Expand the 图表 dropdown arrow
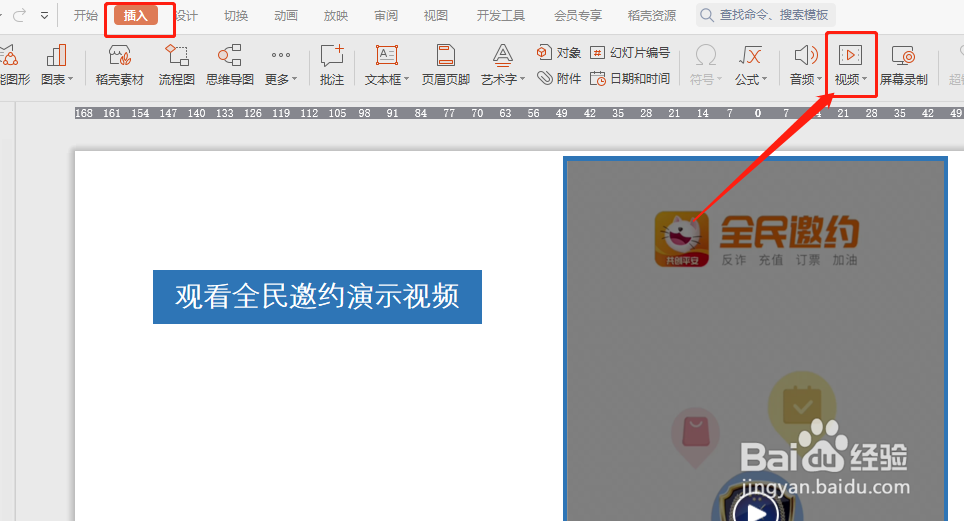The height and width of the screenshot is (521, 964). click(71, 79)
